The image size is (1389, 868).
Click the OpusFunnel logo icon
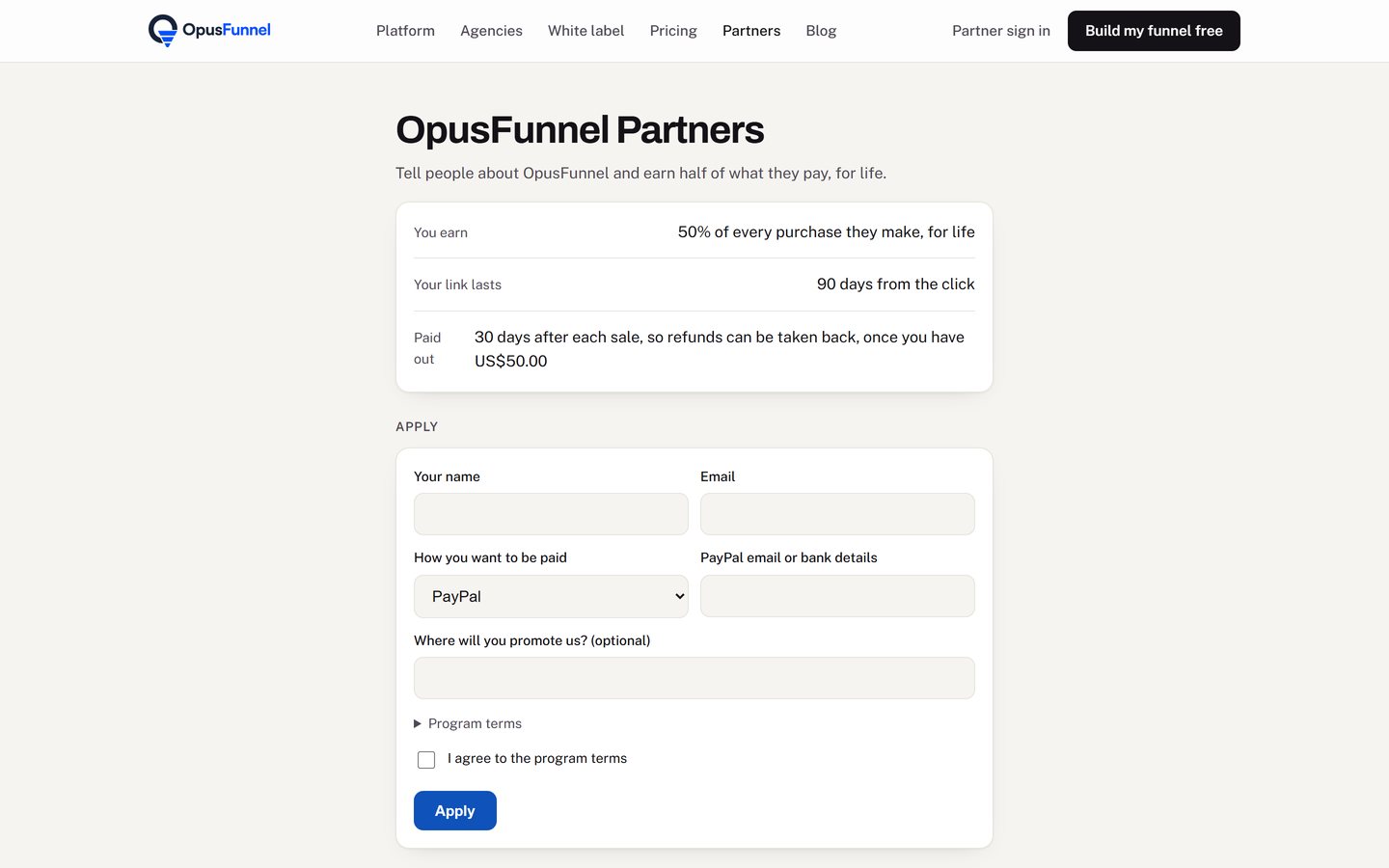163,31
